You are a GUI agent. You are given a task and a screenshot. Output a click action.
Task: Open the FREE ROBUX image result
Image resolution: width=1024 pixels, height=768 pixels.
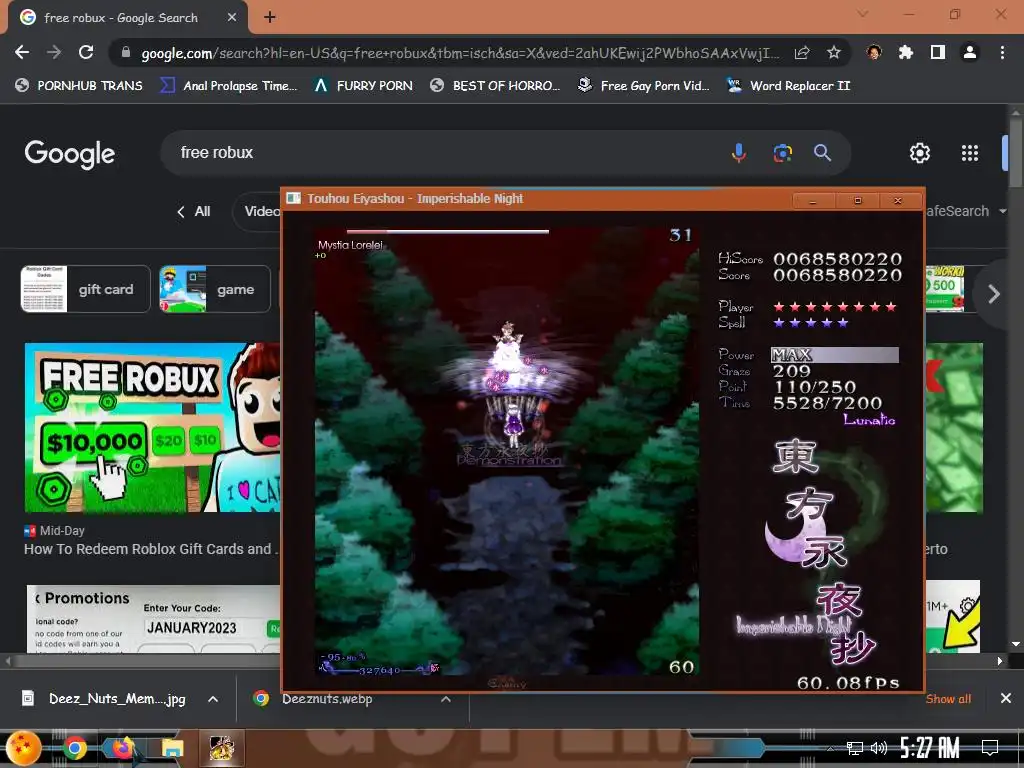153,427
